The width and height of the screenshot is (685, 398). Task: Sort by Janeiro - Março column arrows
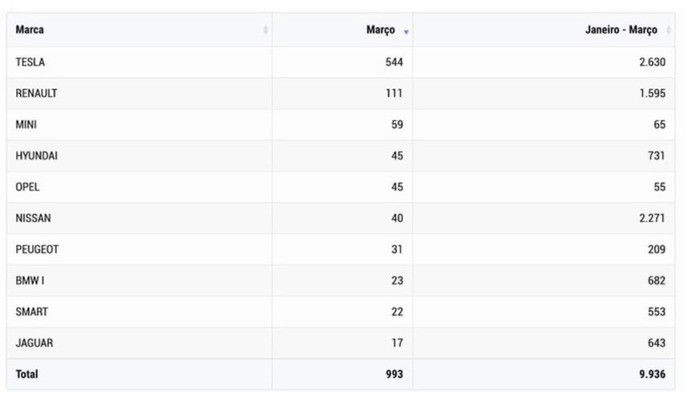668,30
